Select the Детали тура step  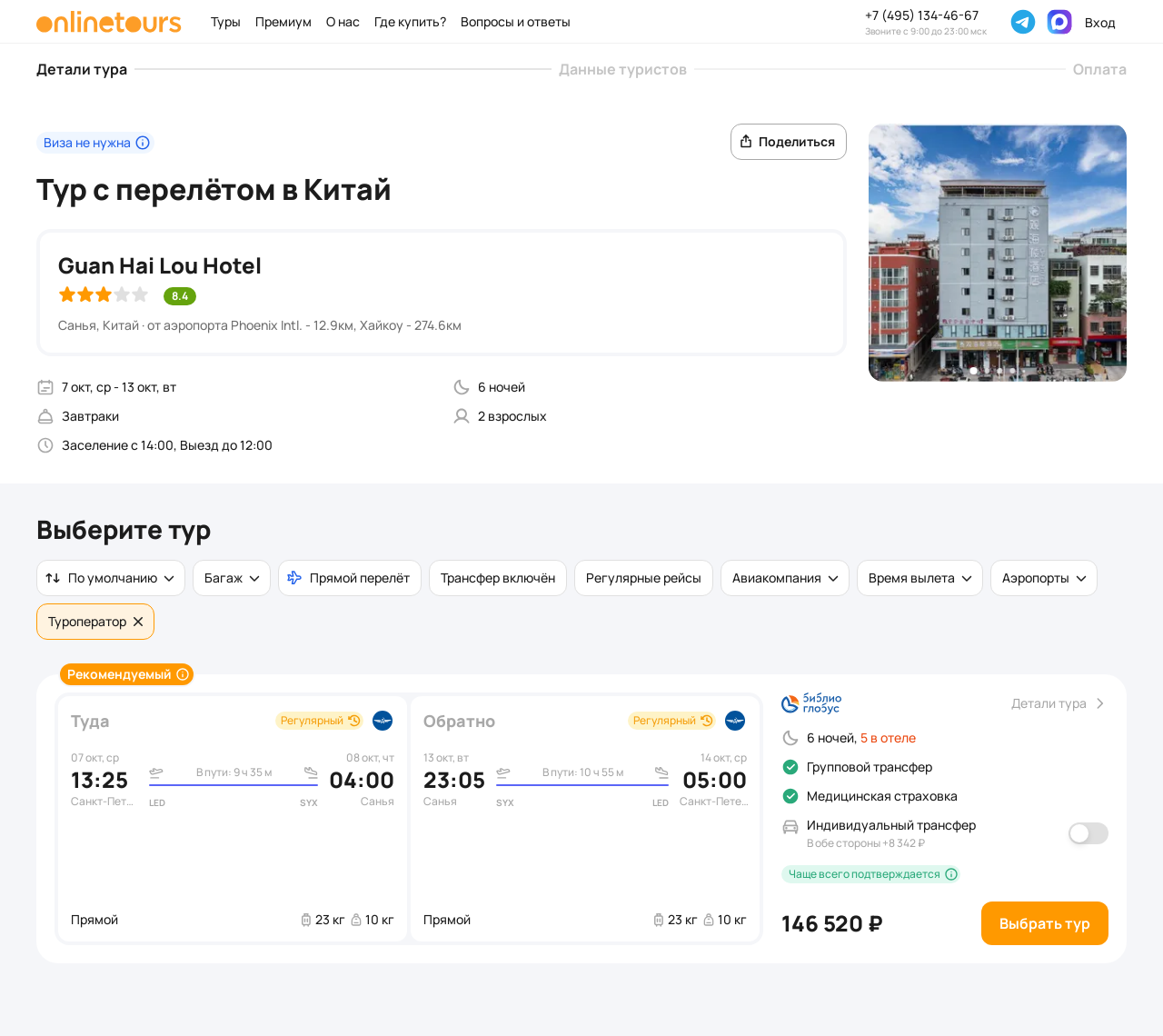(82, 69)
